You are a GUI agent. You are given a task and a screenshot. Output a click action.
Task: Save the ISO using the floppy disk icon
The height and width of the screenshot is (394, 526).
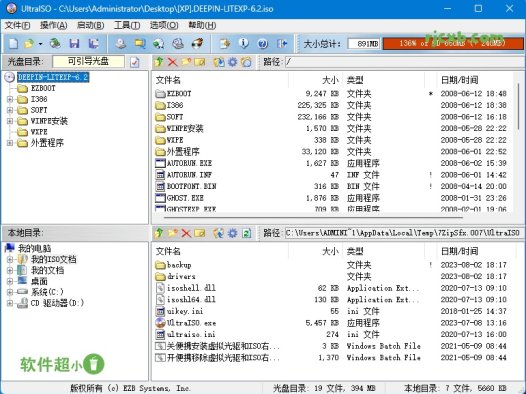pos(74,44)
